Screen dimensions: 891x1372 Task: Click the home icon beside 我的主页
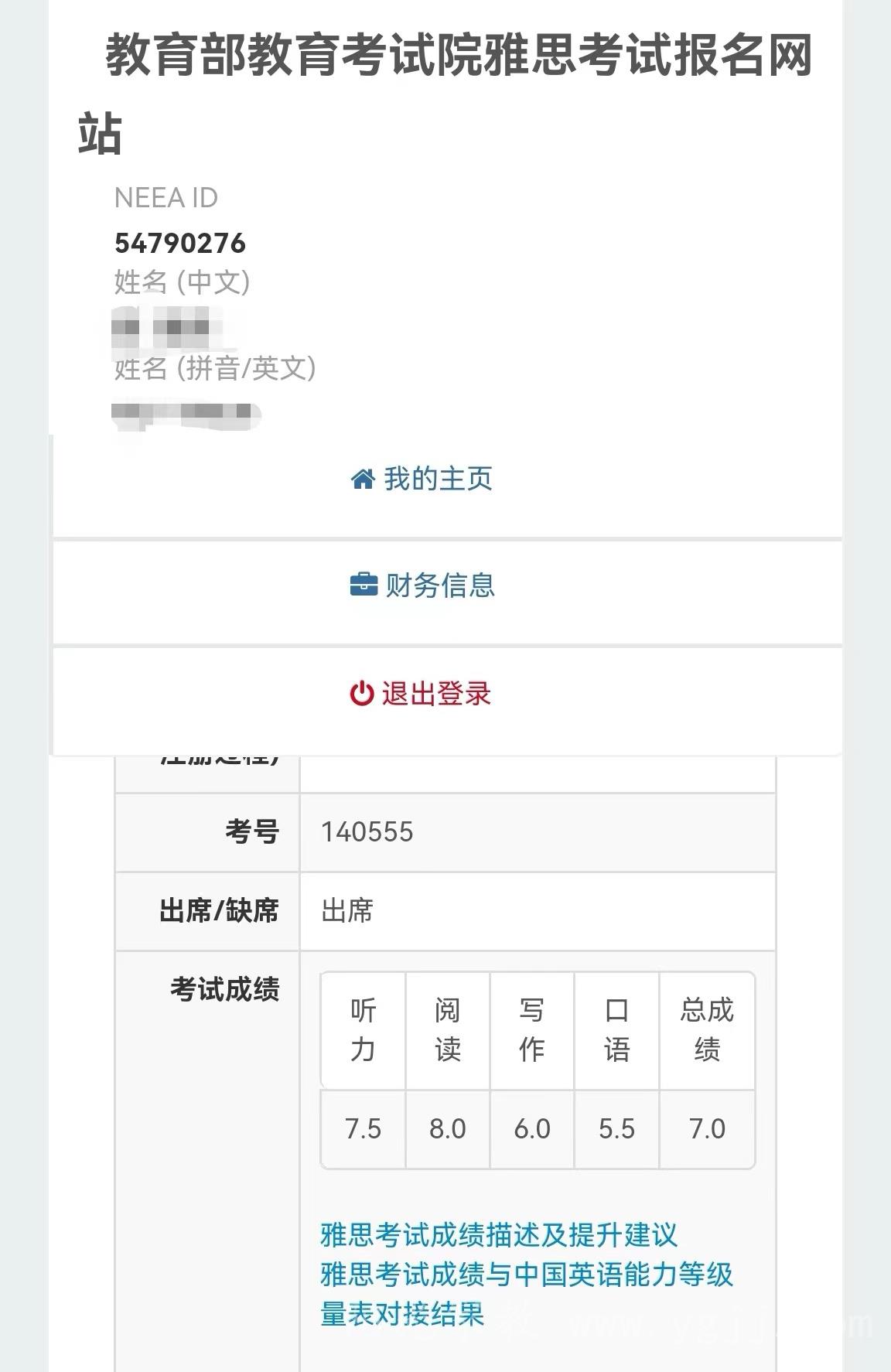click(363, 480)
